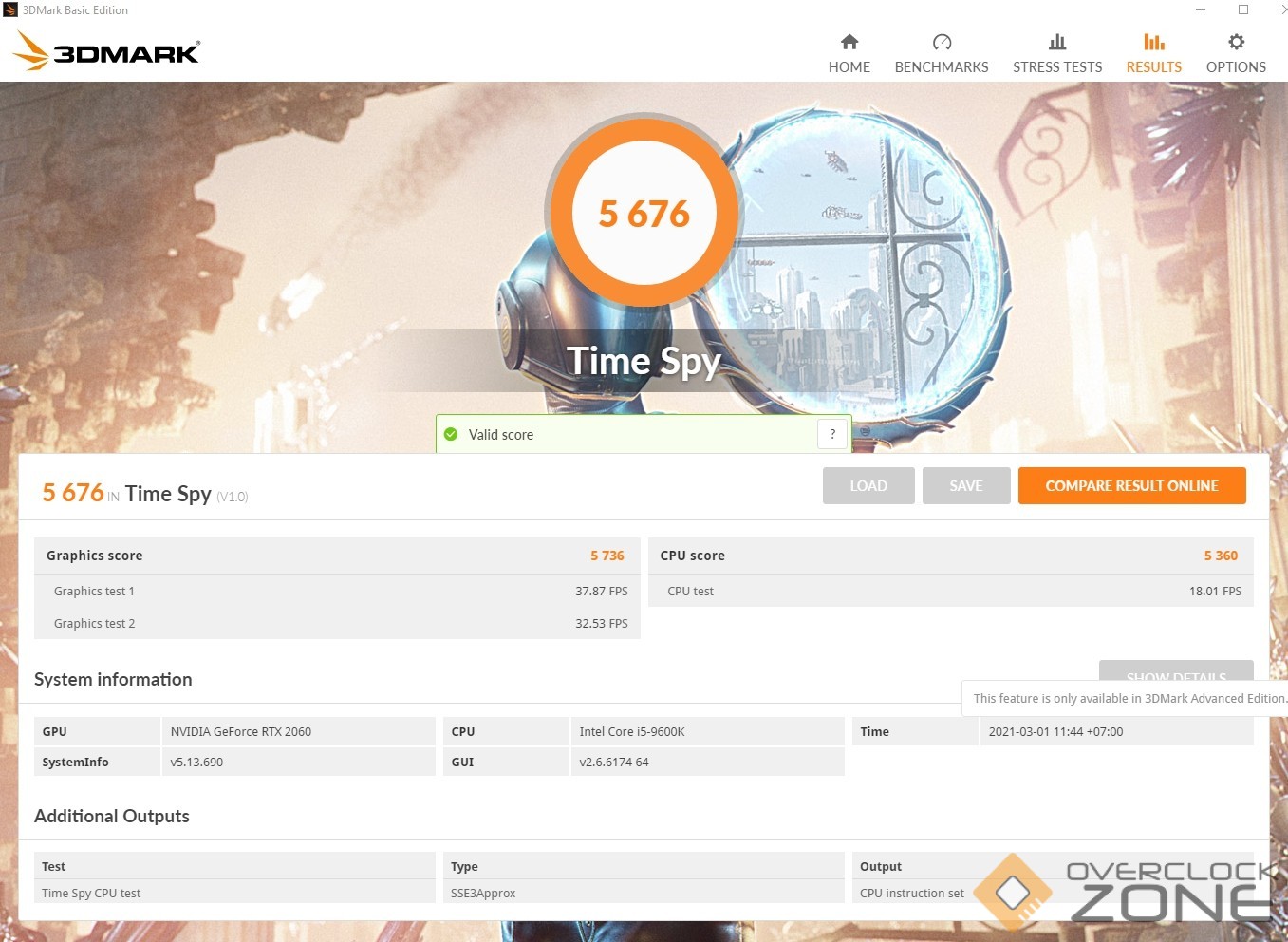Click the 2021-03-01 11:44 +07:00 time value
Viewport: 1288px width, 942px height.
(1055, 731)
